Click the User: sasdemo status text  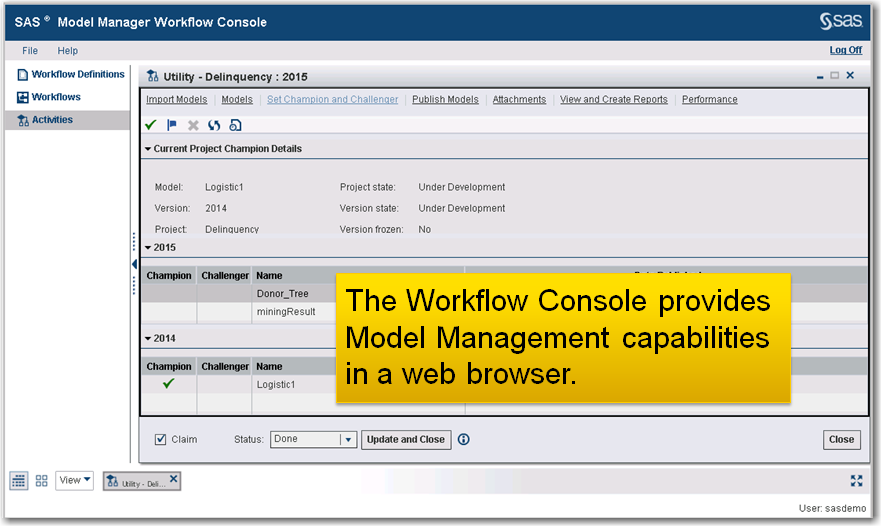point(832,509)
